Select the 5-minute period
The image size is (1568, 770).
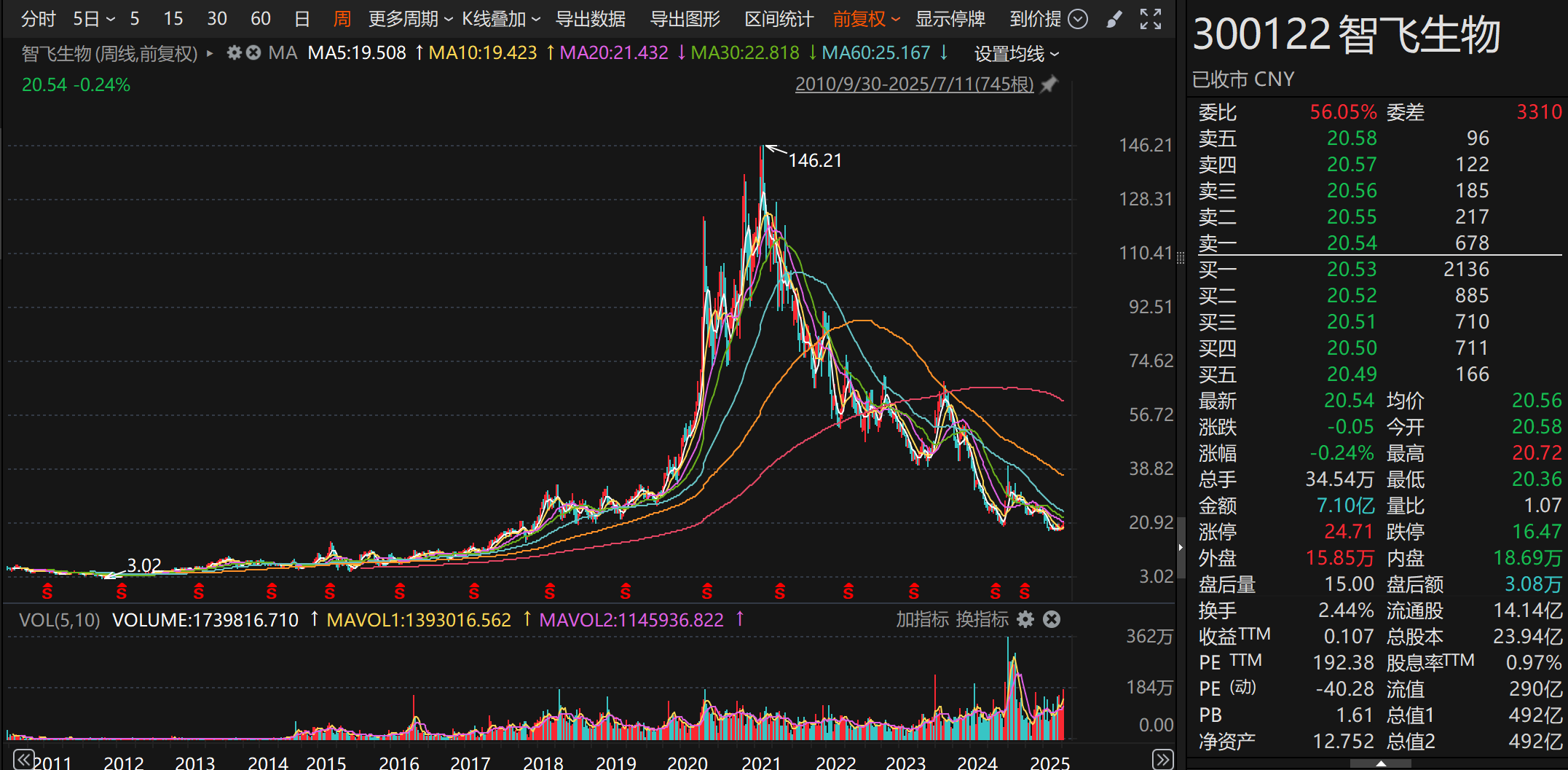coord(135,19)
